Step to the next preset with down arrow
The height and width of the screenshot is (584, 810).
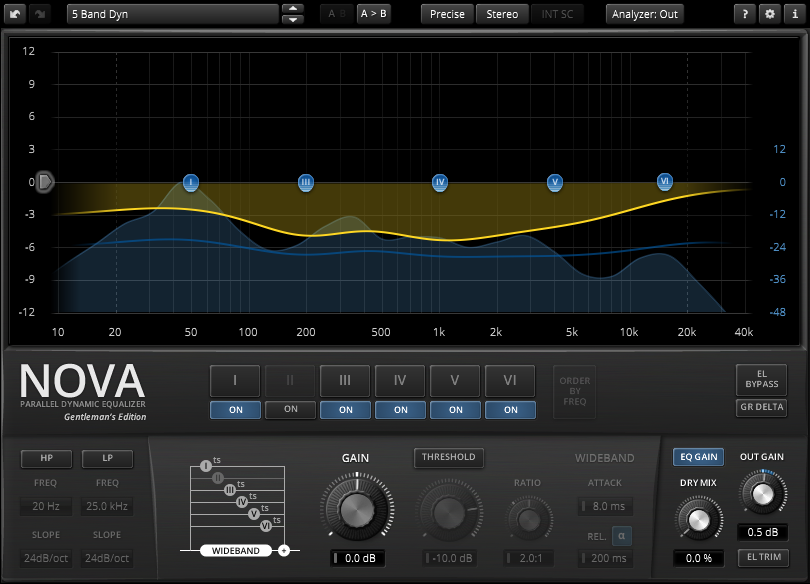(x=293, y=20)
